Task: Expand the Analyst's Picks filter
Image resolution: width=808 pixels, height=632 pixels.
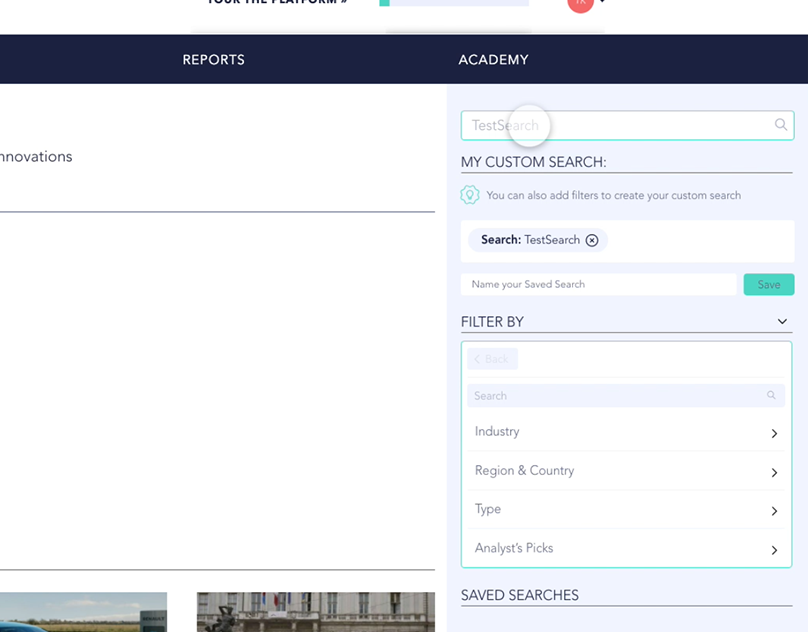Action: click(626, 548)
